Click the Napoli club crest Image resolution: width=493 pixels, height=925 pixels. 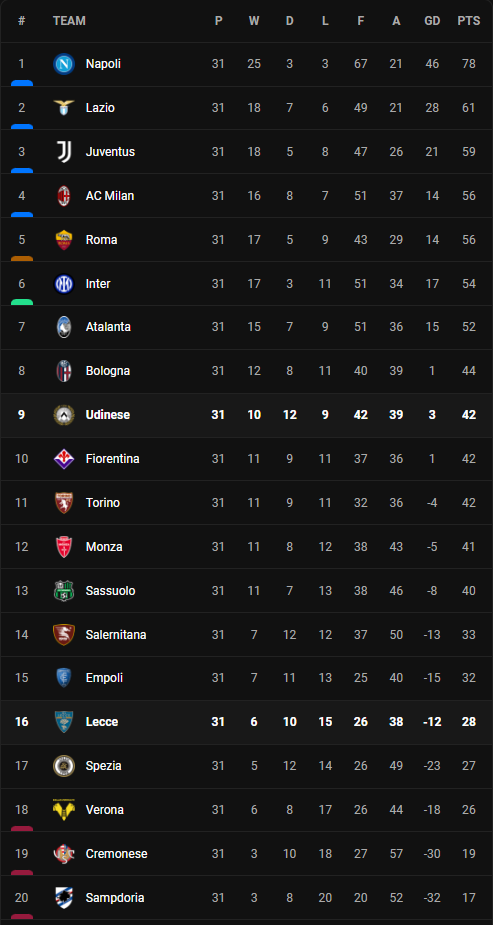tap(64, 64)
